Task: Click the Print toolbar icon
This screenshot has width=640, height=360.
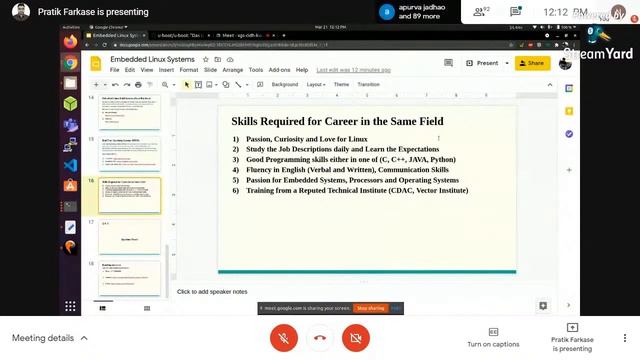Action: 138,84
